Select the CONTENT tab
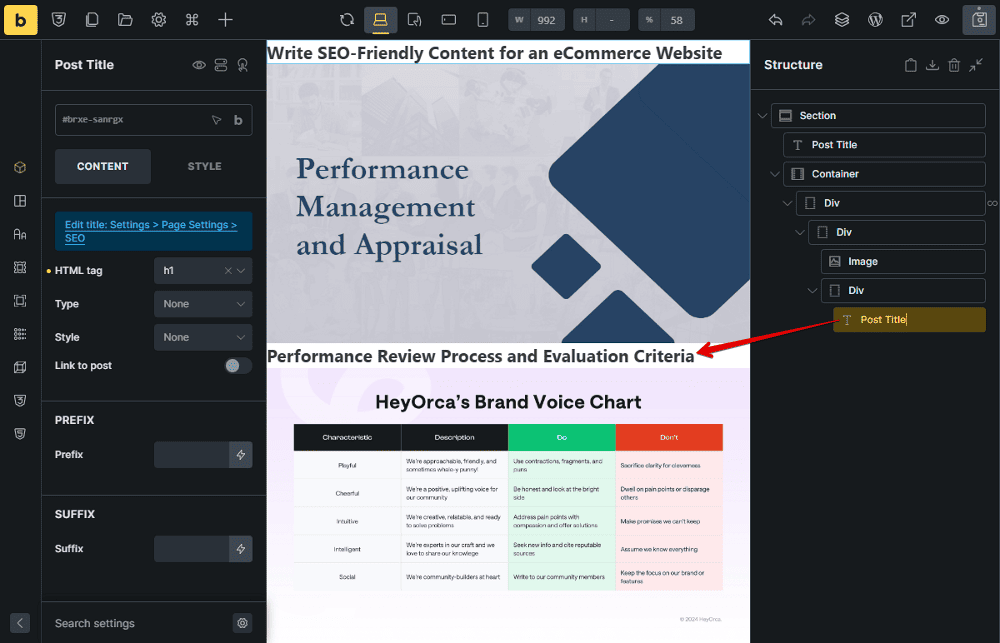The height and width of the screenshot is (643, 1000). click(102, 166)
